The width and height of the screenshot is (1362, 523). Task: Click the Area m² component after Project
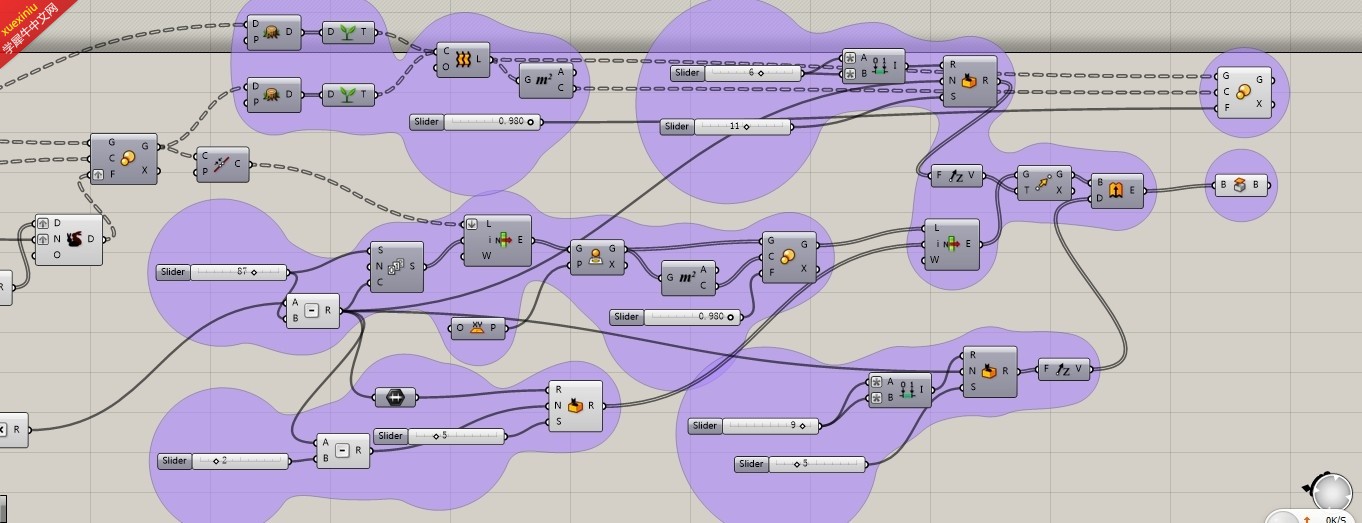pyautogui.click(x=689, y=278)
